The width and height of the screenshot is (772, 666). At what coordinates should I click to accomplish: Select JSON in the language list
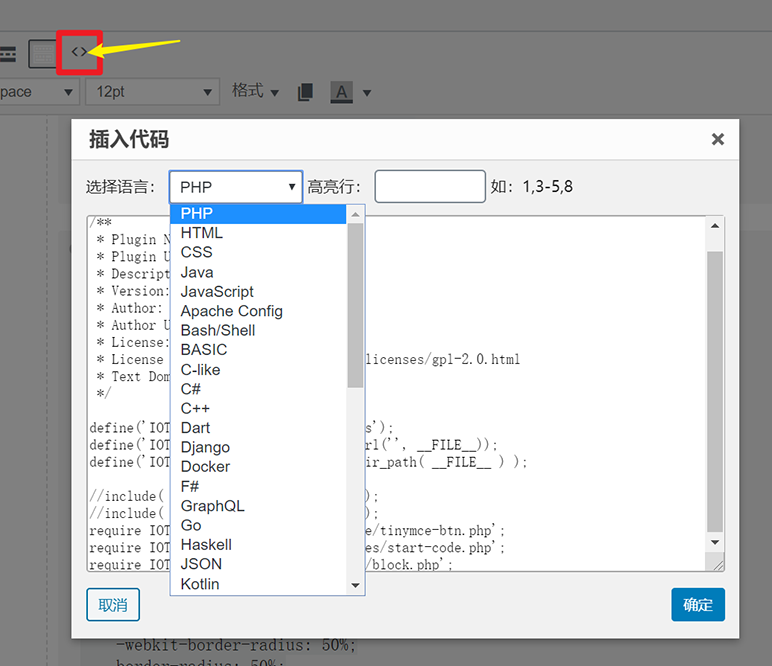coord(258,564)
